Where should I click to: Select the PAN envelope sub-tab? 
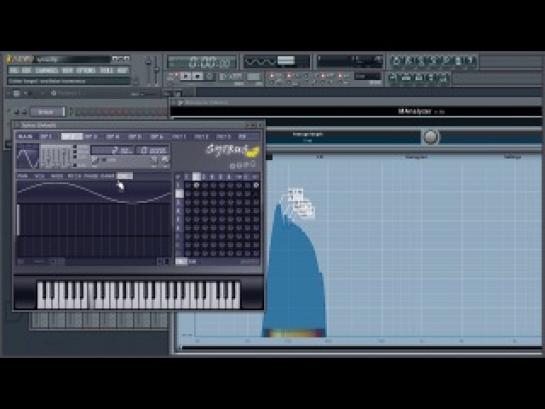click(x=23, y=176)
